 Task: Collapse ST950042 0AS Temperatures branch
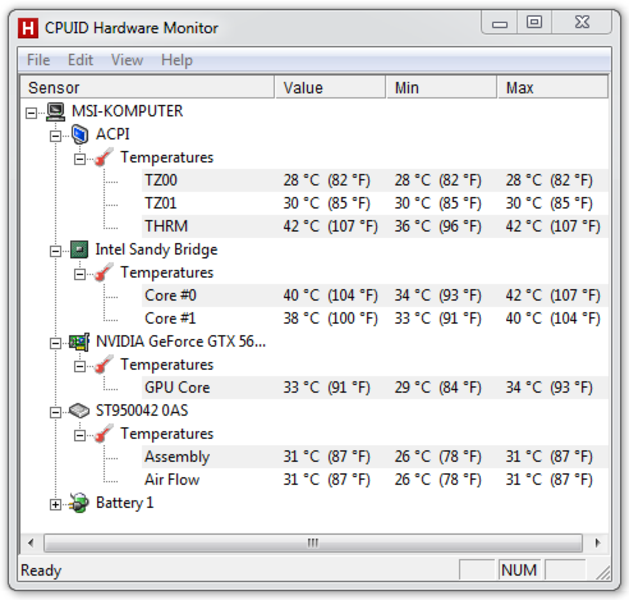[x=80, y=436]
